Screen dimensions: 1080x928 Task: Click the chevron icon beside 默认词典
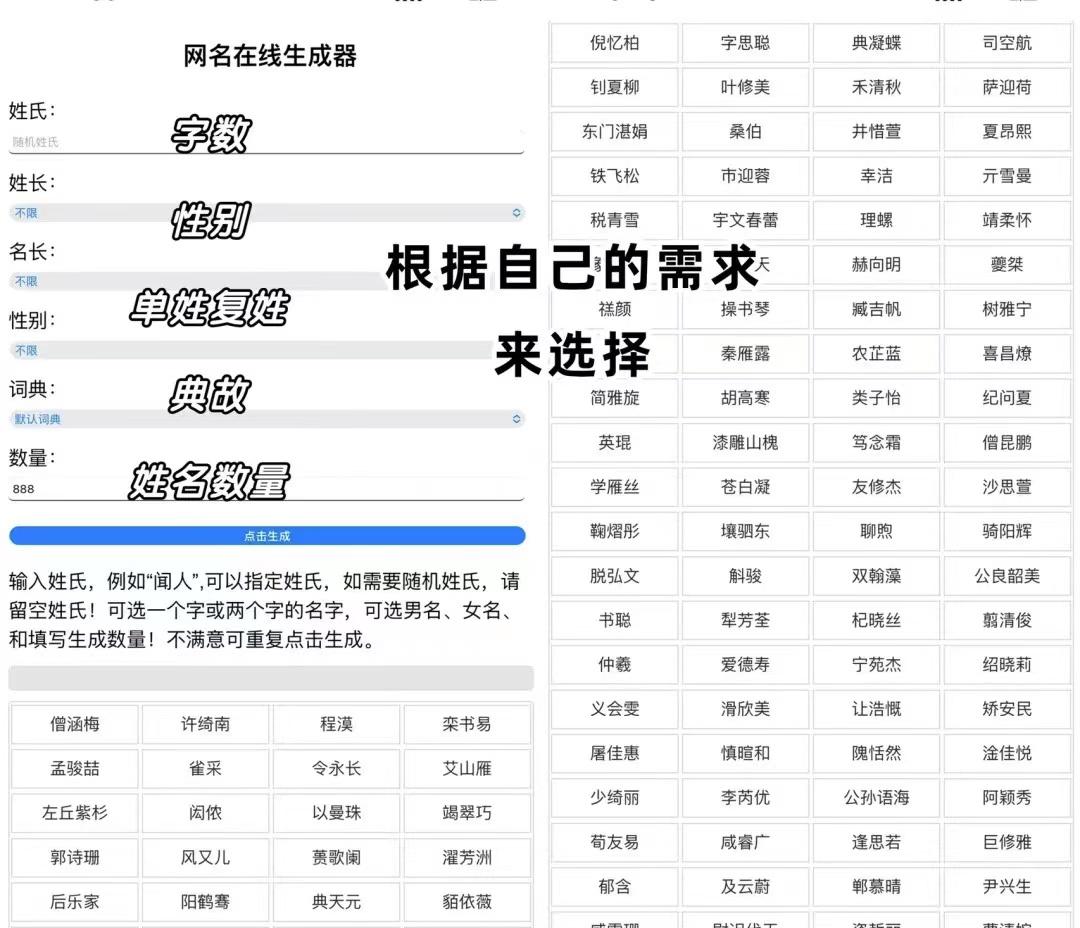(516, 419)
